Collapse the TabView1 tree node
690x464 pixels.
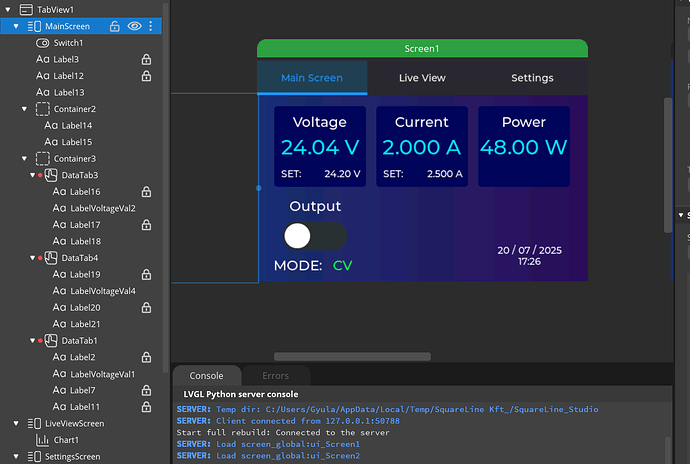[x=8, y=9]
